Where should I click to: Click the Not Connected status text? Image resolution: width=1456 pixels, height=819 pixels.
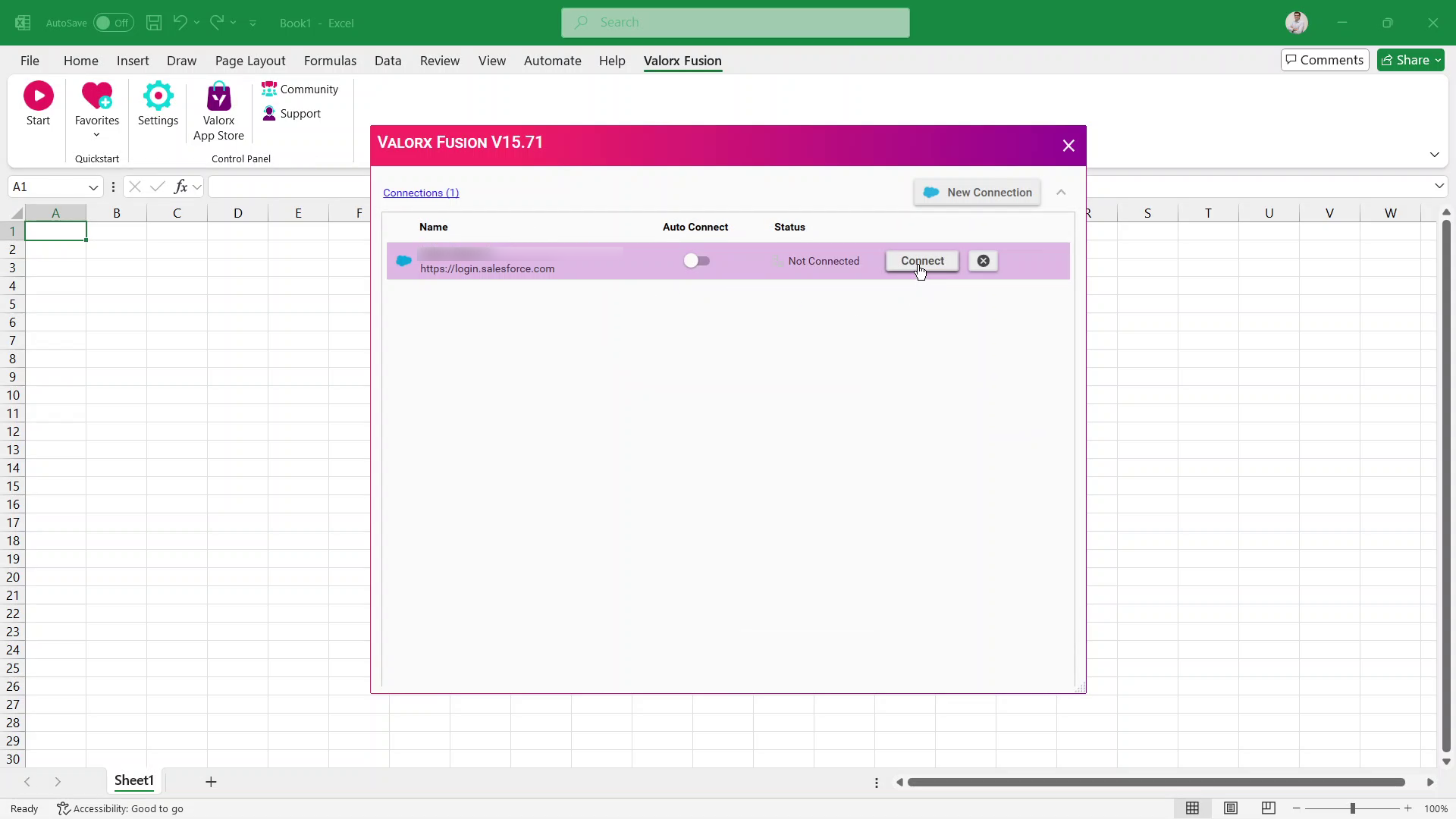(x=824, y=261)
